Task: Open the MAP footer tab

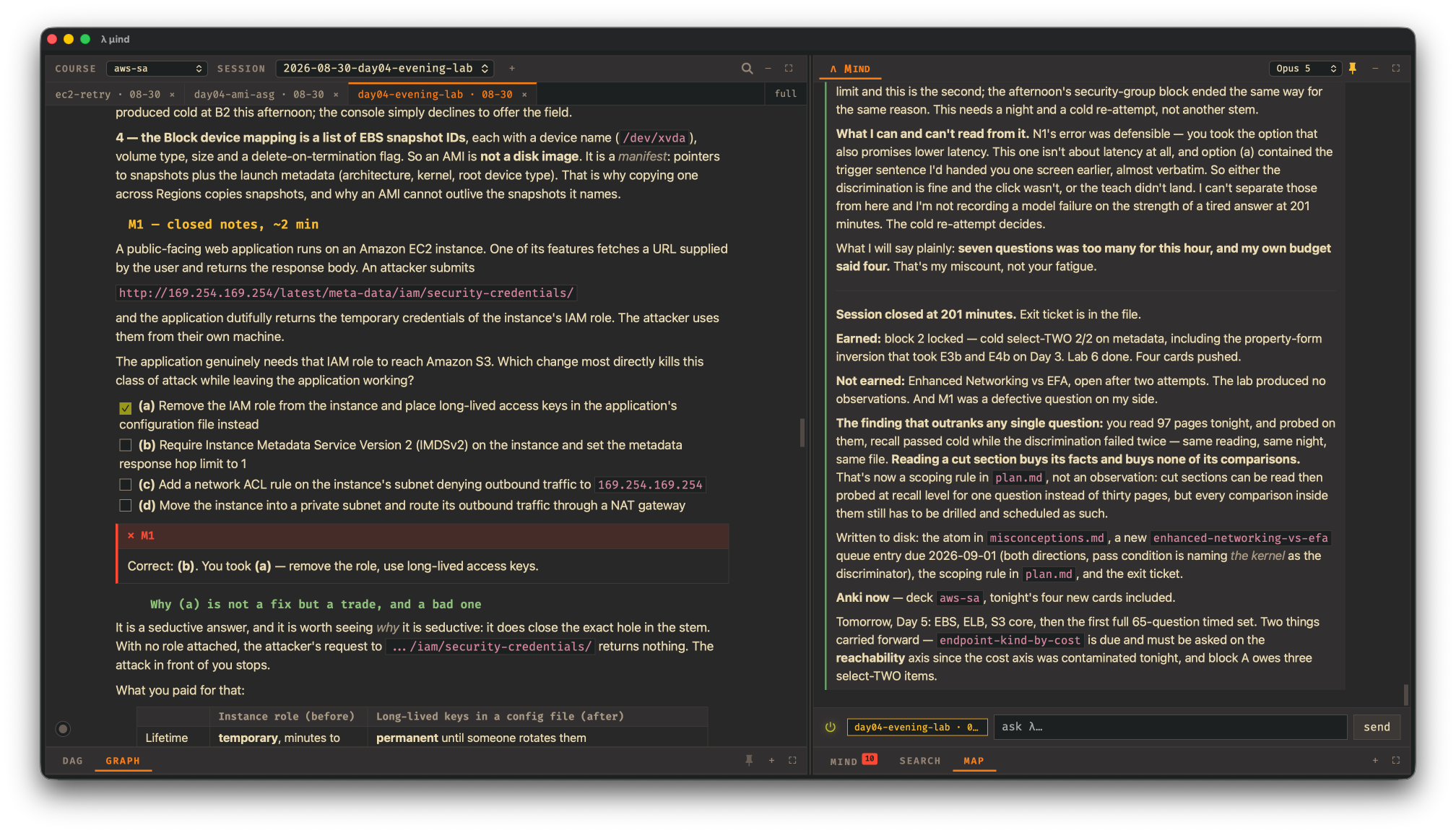Action: pyautogui.click(x=974, y=761)
